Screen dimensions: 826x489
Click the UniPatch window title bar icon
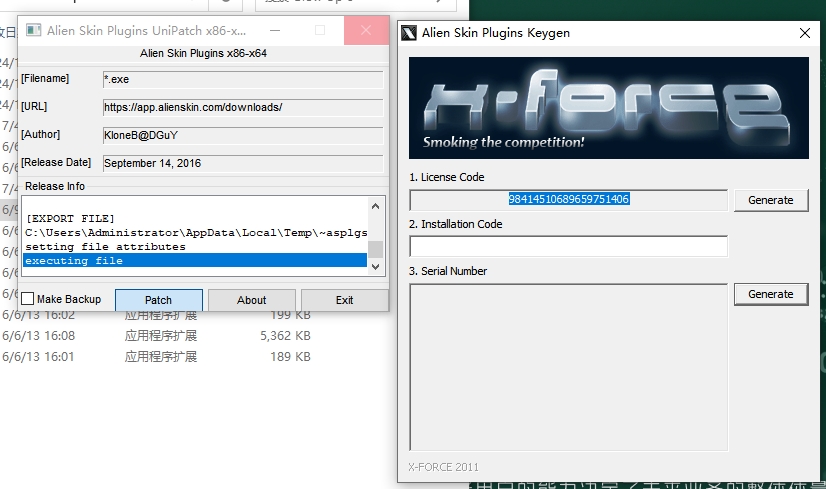[x=34, y=31]
